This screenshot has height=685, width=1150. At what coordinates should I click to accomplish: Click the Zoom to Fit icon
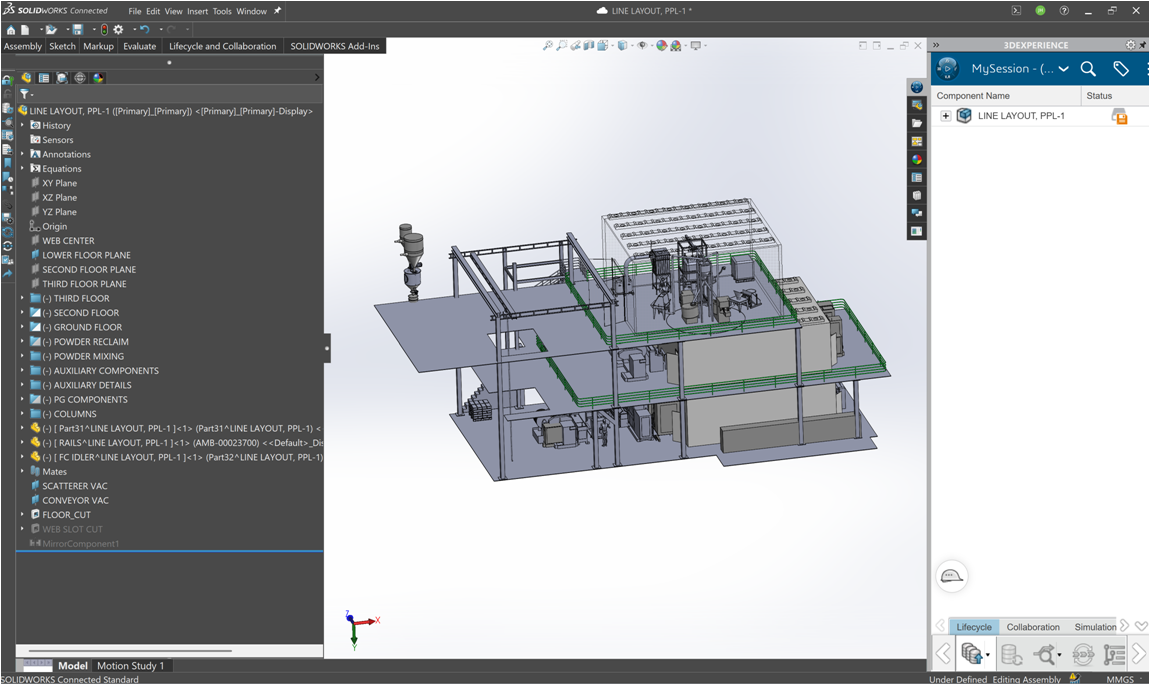tap(547, 46)
